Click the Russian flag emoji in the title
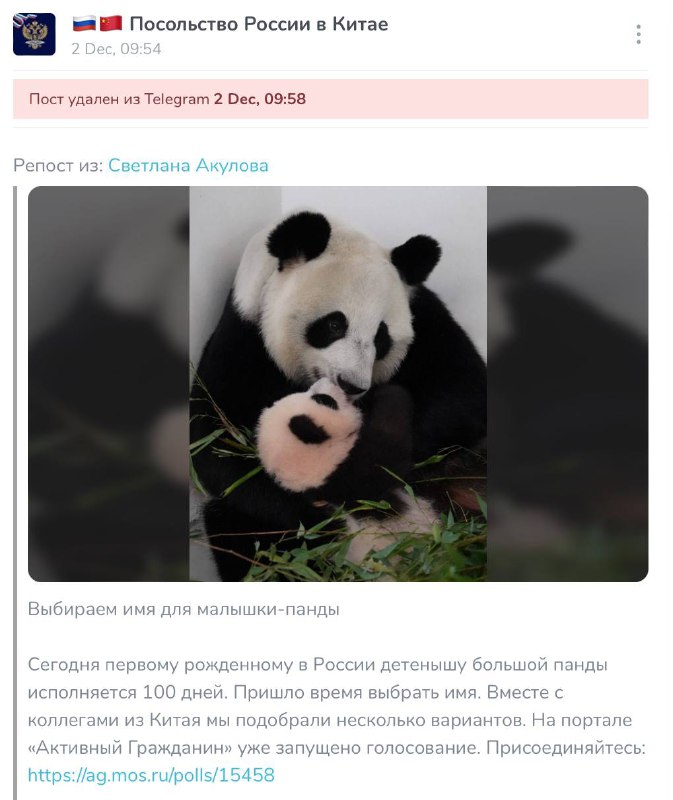This screenshot has height=800, width=673. click(x=84, y=23)
